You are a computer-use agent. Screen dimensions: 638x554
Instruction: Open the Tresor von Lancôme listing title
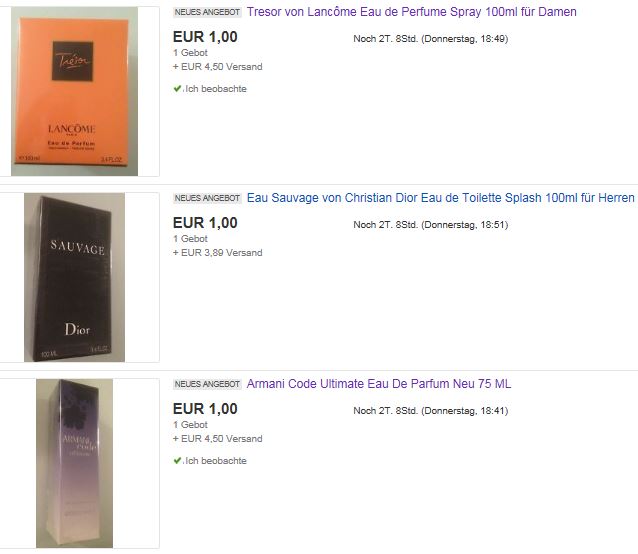tap(411, 12)
